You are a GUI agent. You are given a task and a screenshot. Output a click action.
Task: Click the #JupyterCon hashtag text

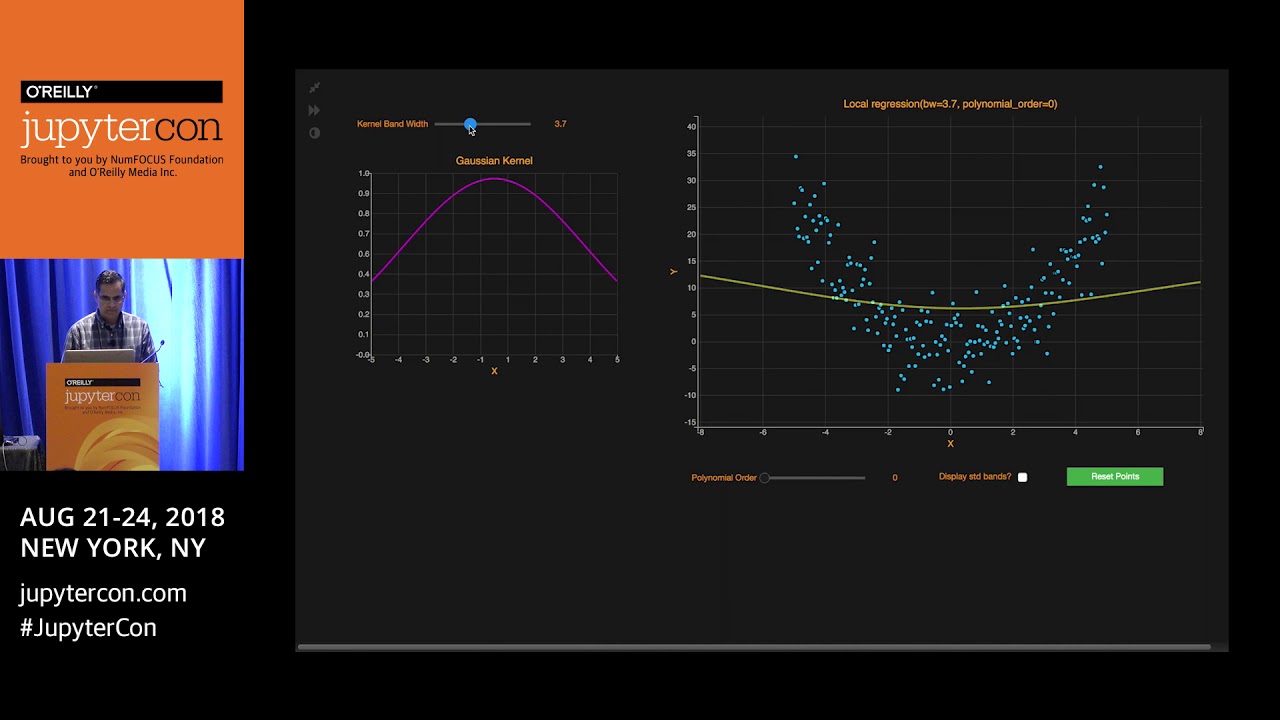coord(88,628)
